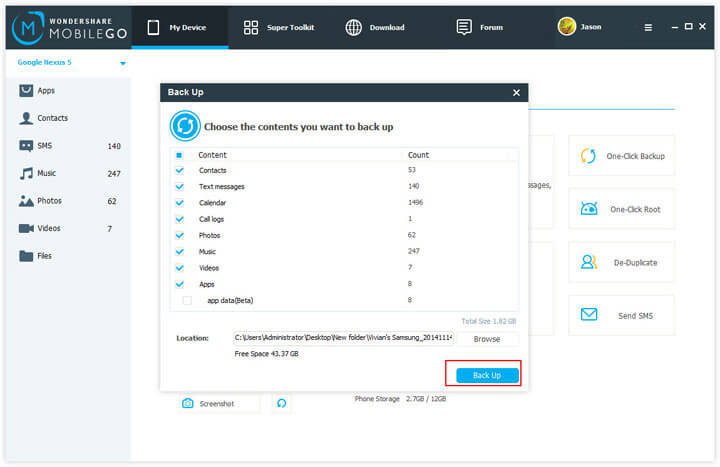Uncheck the Photos backup checkbox

(180, 235)
